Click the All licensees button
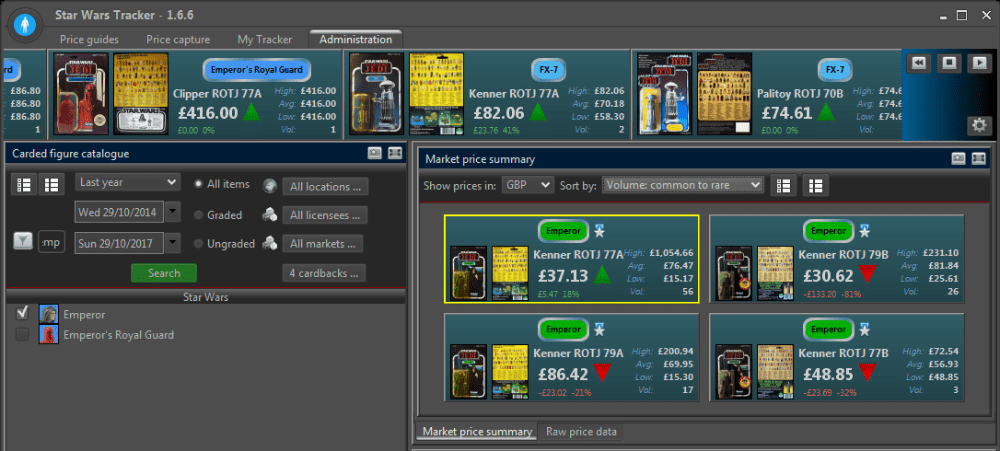Viewport: 1000px width, 451px height. click(325, 215)
